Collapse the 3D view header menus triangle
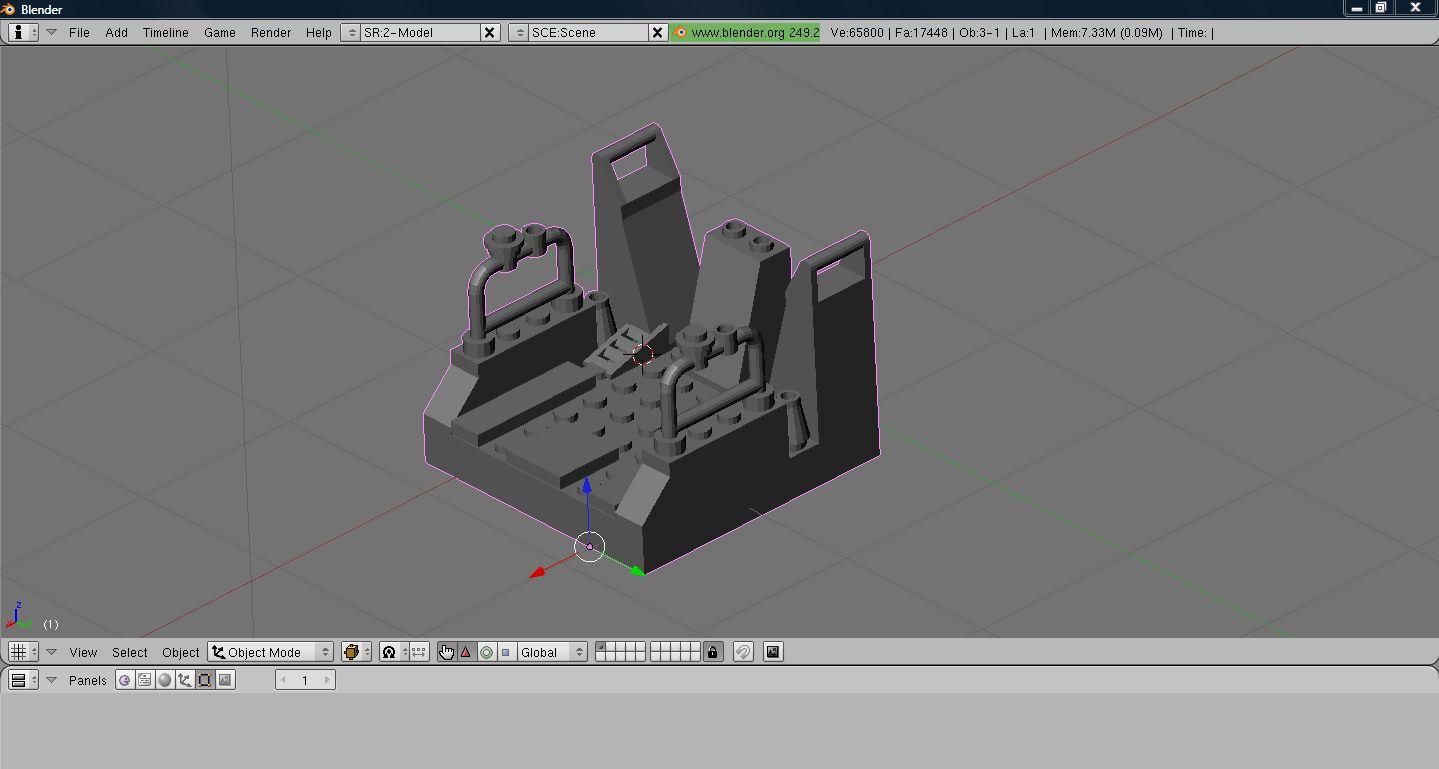This screenshot has width=1439, height=769. point(51,652)
